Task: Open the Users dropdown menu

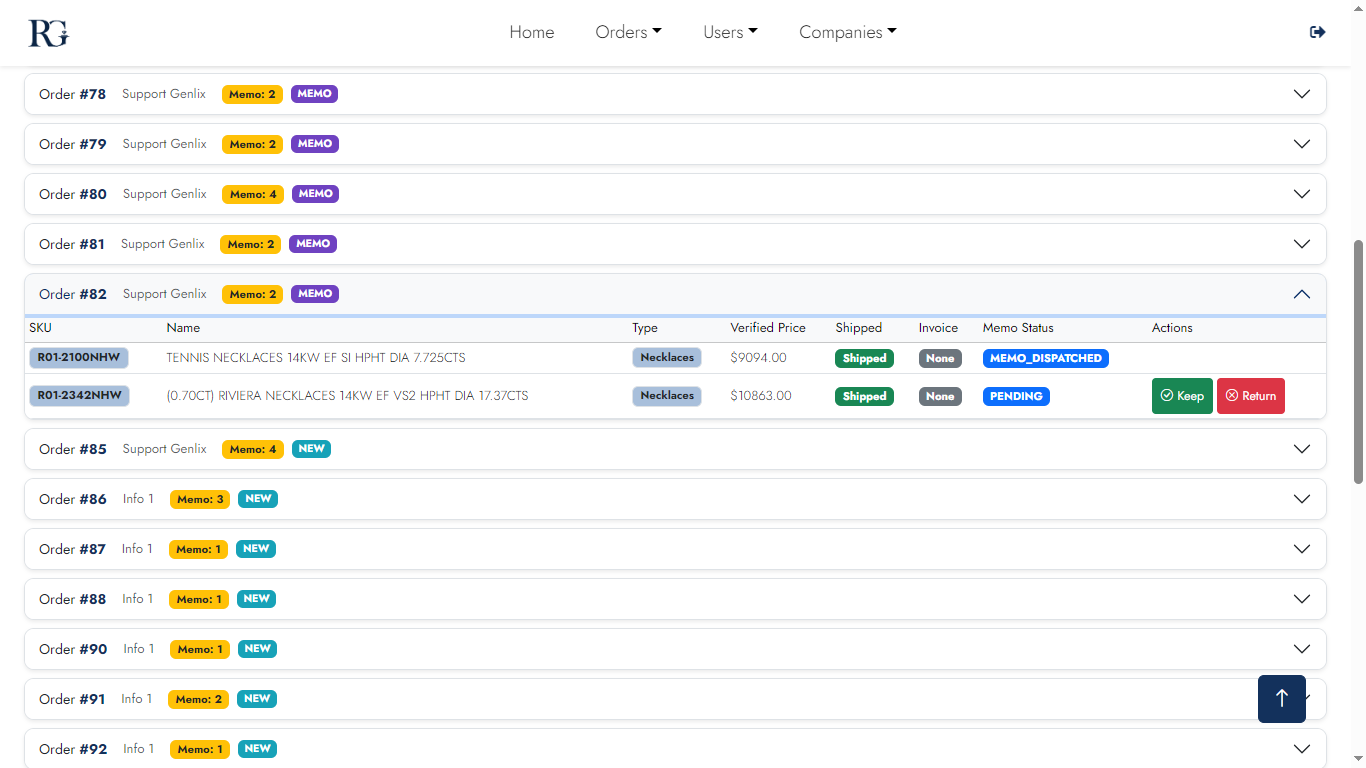Action: point(730,32)
